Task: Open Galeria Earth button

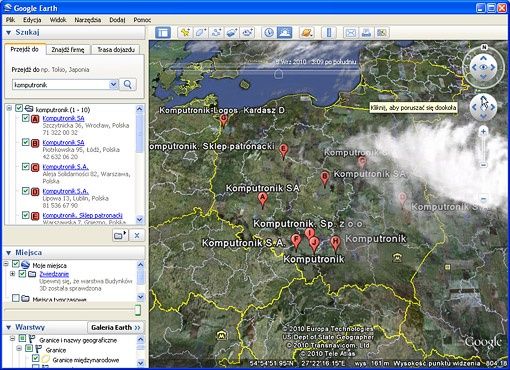Action: point(116,328)
